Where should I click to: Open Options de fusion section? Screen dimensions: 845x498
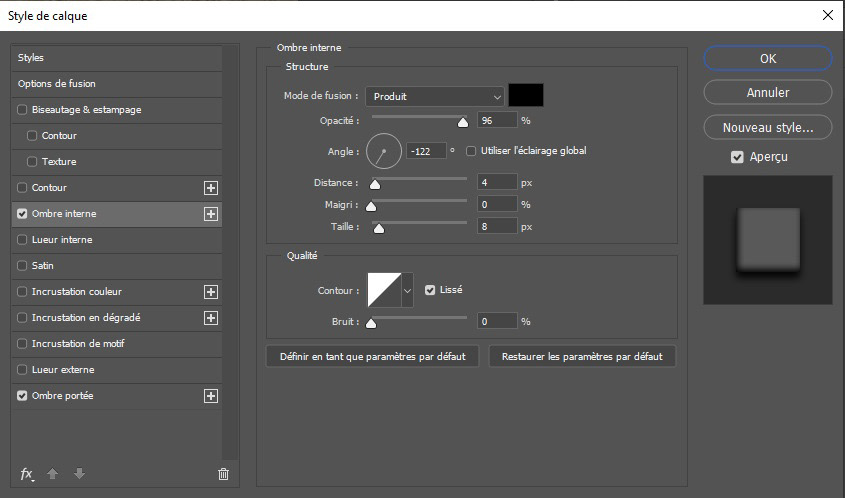[x=117, y=84]
